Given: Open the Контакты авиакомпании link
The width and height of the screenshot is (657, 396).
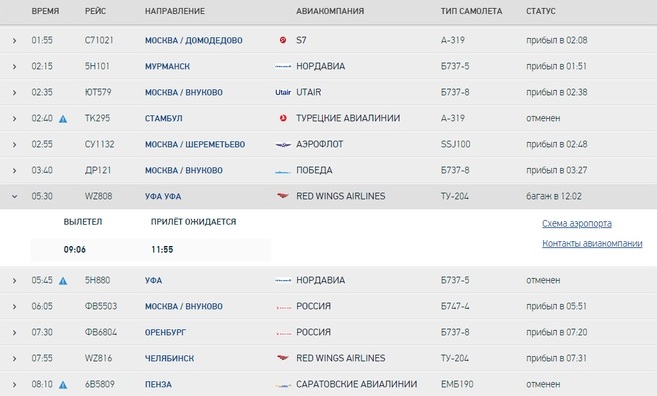Looking at the screenshot, I should point(592,243).
